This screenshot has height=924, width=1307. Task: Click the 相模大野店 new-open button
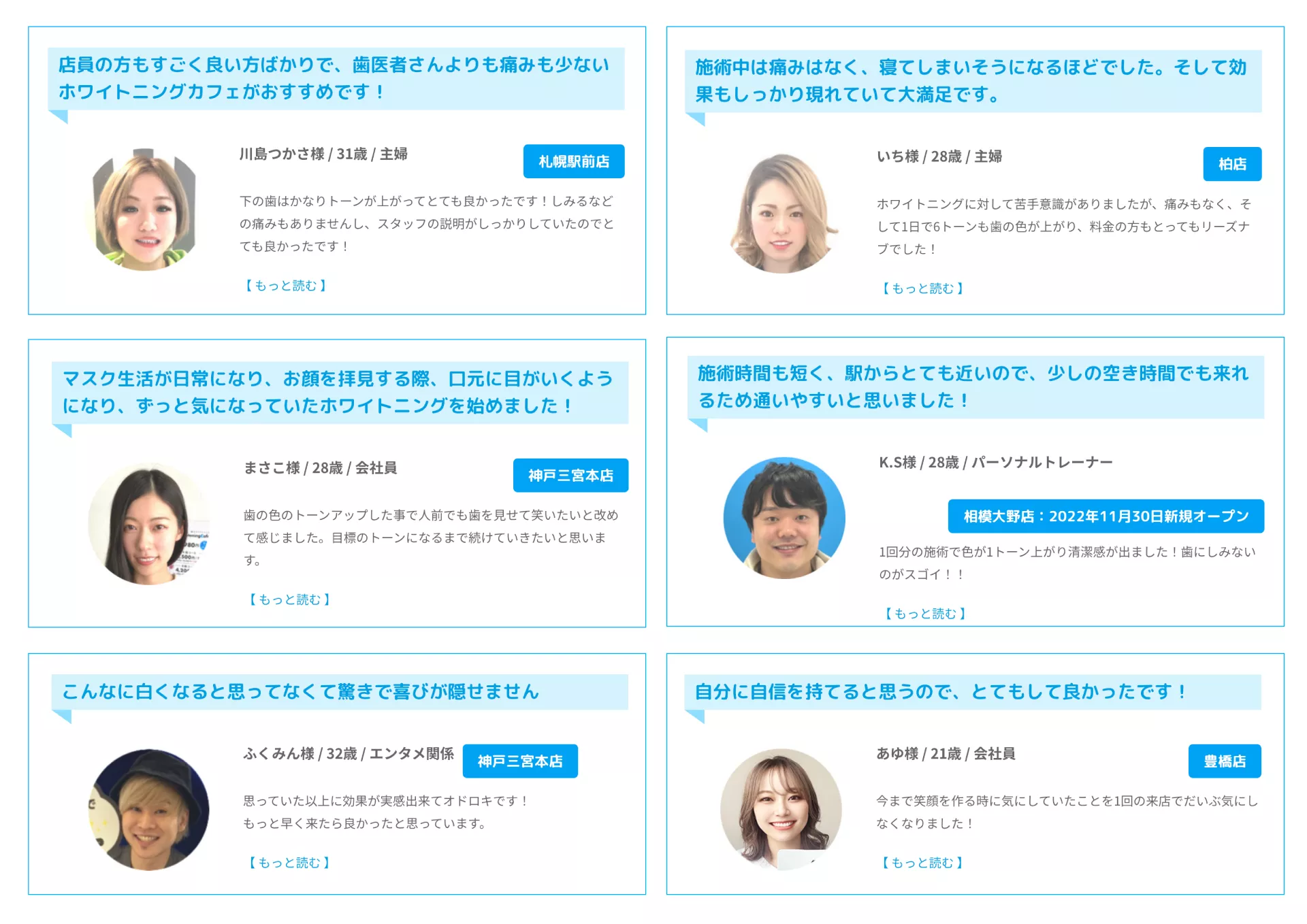(1105, 516)
